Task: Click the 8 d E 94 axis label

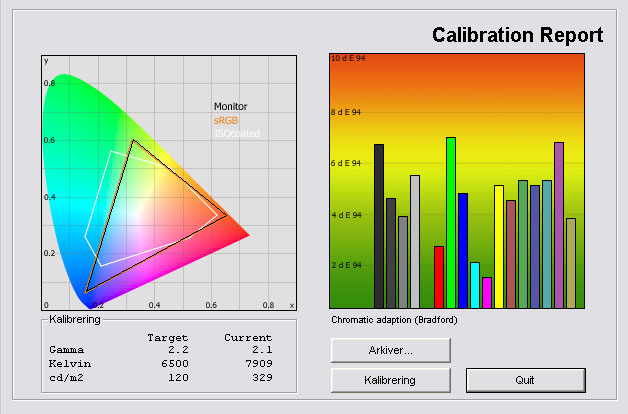Action: 346,113
